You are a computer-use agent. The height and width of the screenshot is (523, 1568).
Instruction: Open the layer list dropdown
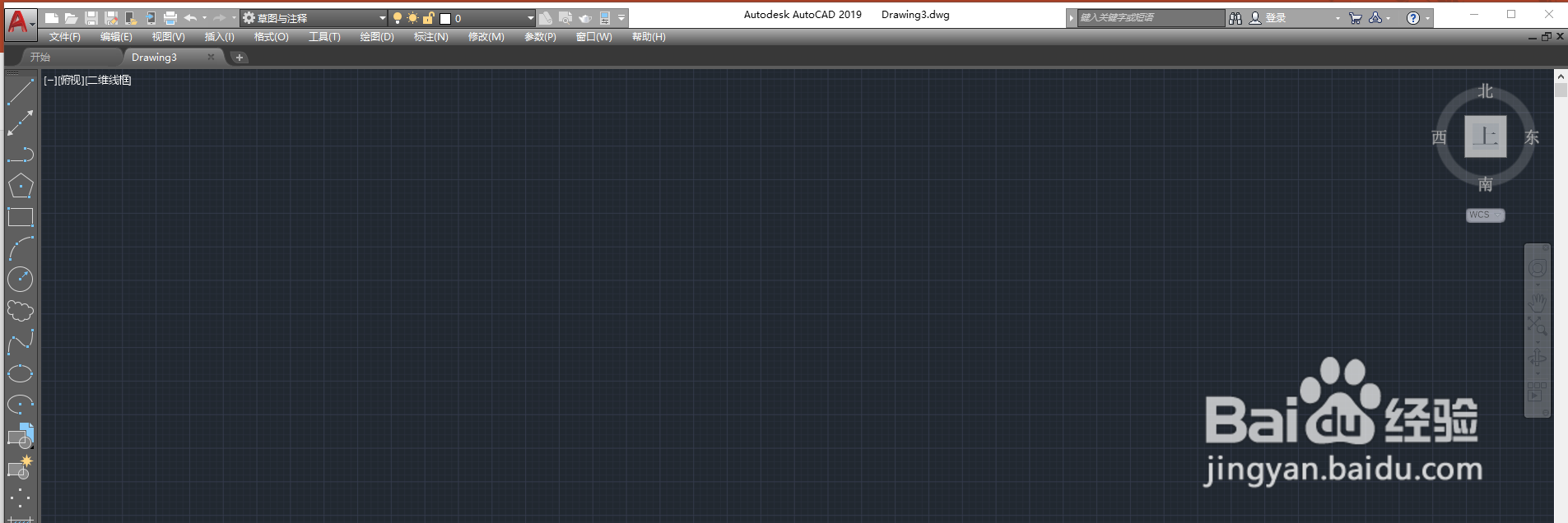click(530, 18)
